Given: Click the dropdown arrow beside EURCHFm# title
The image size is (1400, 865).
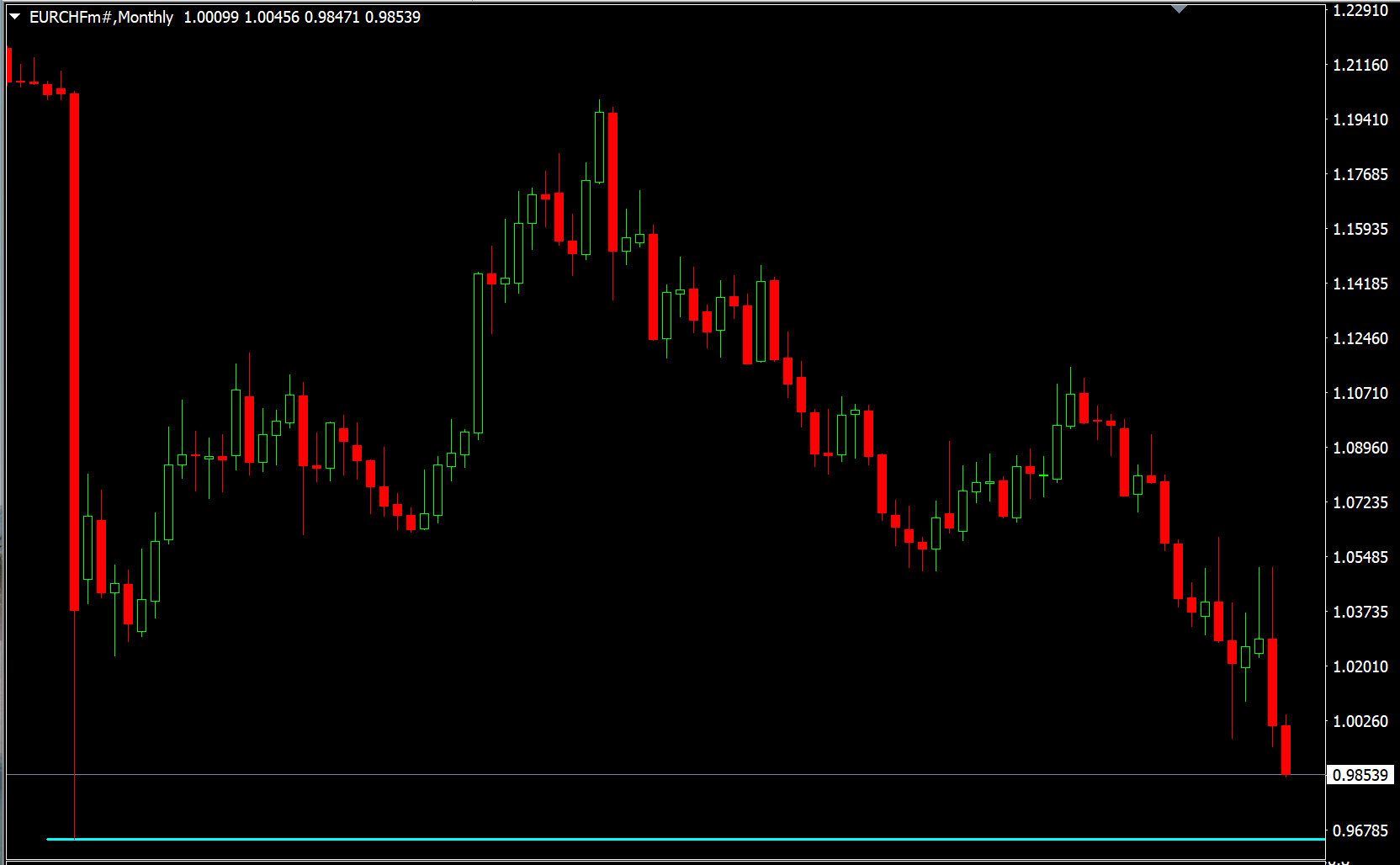Looking at the screenshot, I should [14, 17].
